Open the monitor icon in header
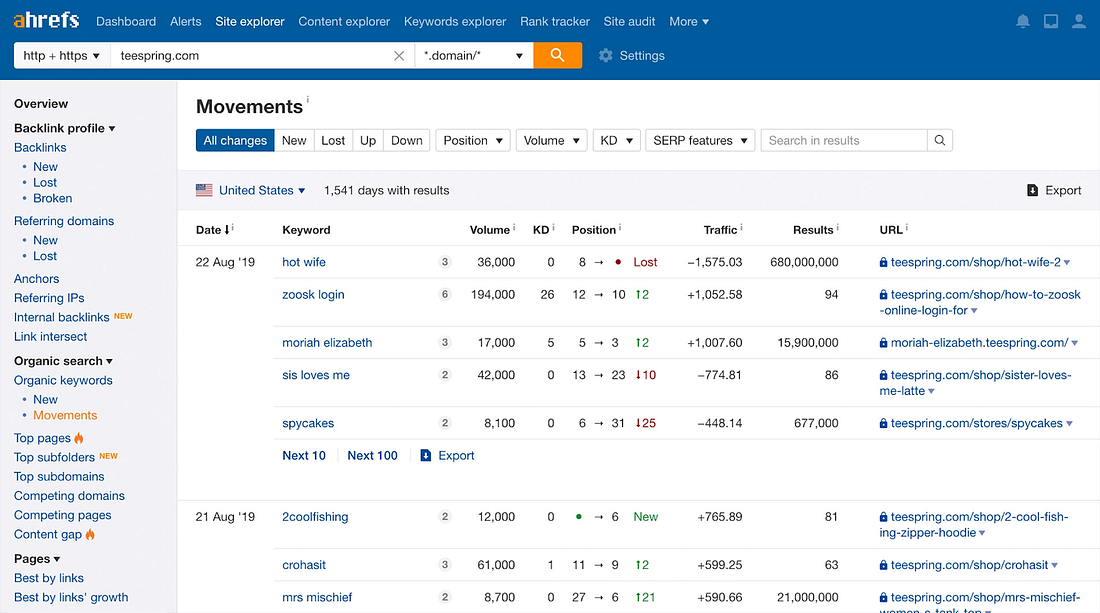The width and height of the screenshot is (1100, 613). point(1050,21)
